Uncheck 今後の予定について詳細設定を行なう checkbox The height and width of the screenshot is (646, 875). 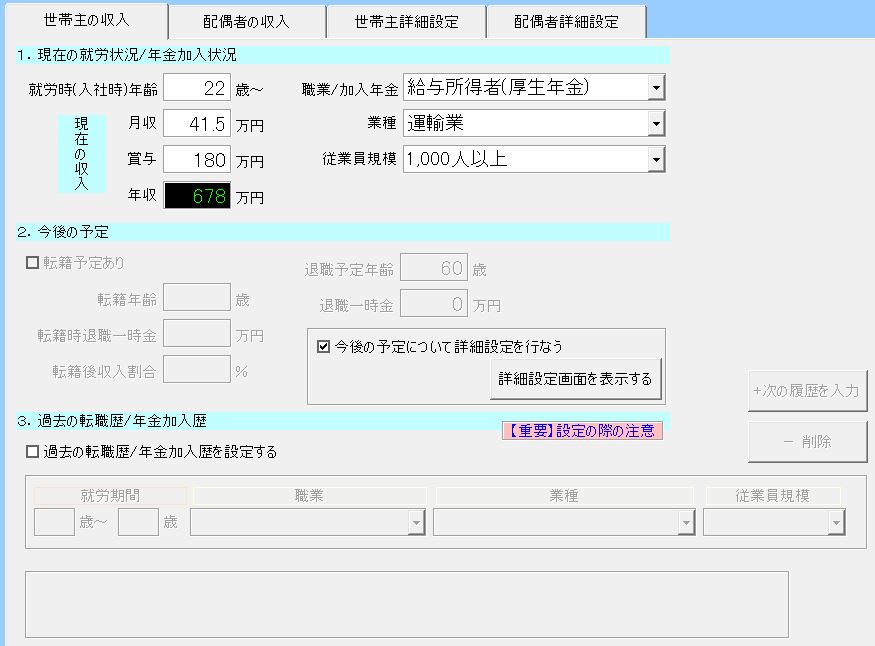323,347
